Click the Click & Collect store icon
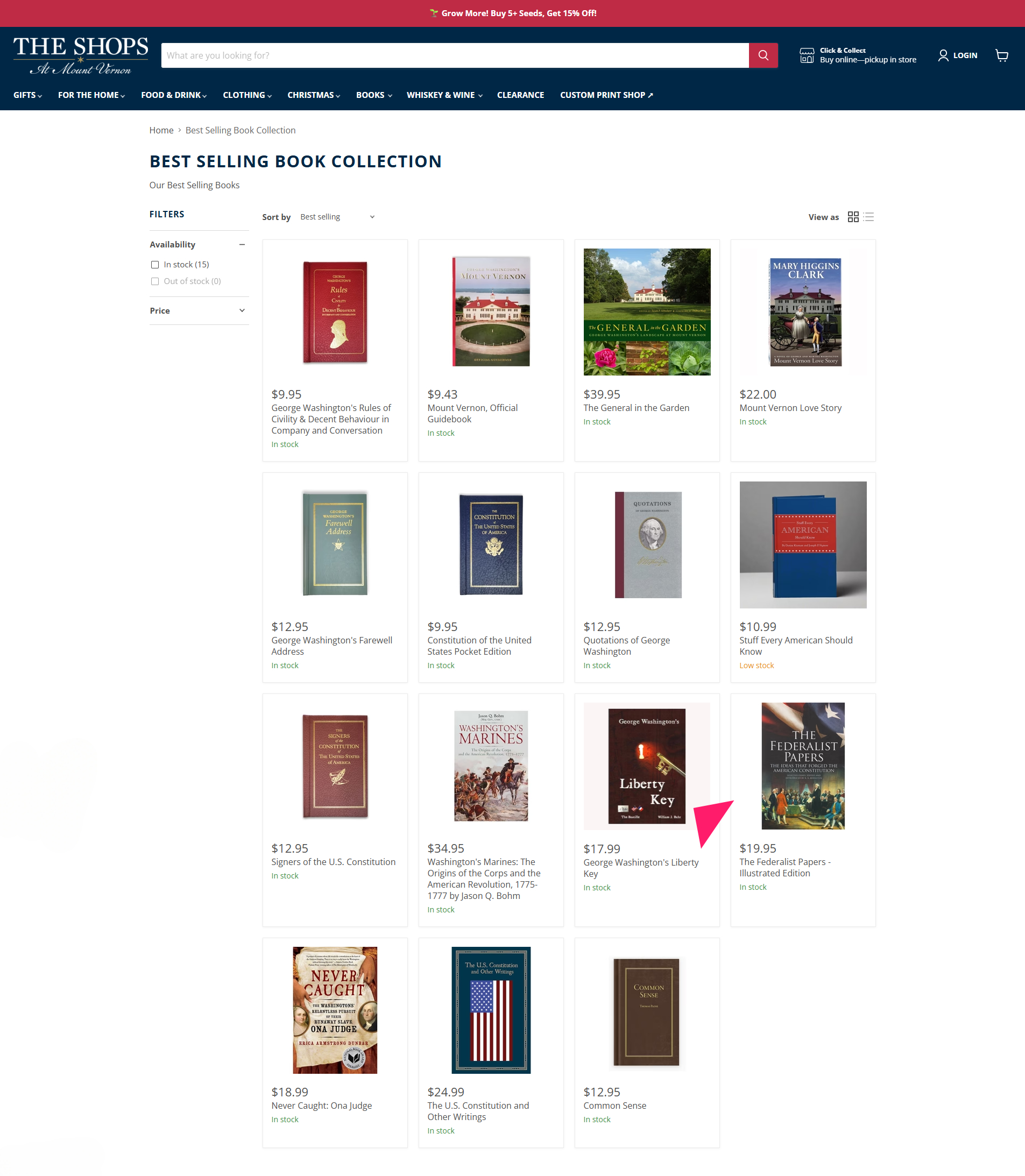Viewport: 1025px width, 1176px height. pyautogui.click(x=807, y=55)
